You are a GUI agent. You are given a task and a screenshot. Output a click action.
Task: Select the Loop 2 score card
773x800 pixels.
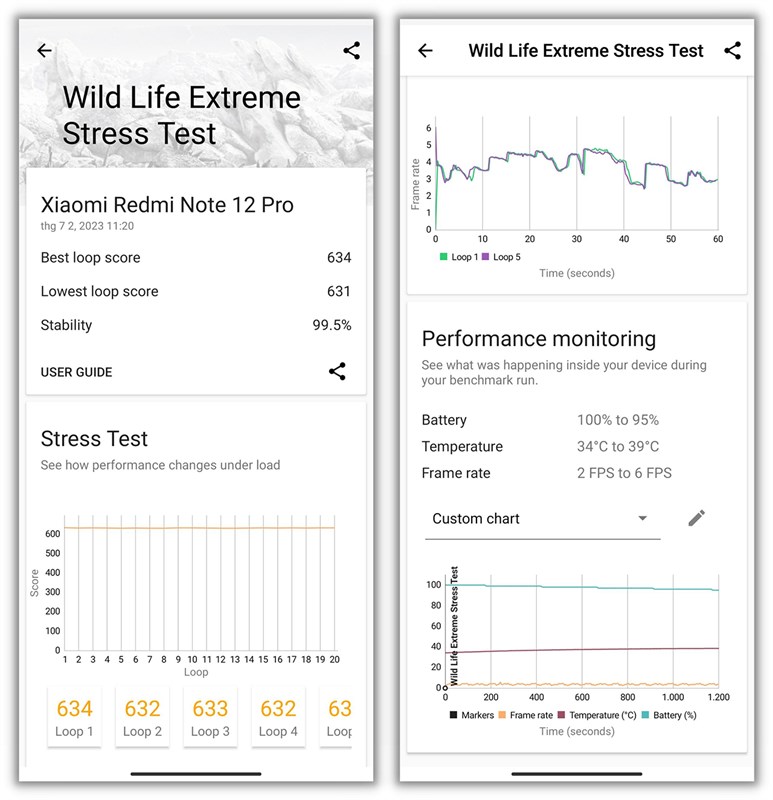pos(142,716)
